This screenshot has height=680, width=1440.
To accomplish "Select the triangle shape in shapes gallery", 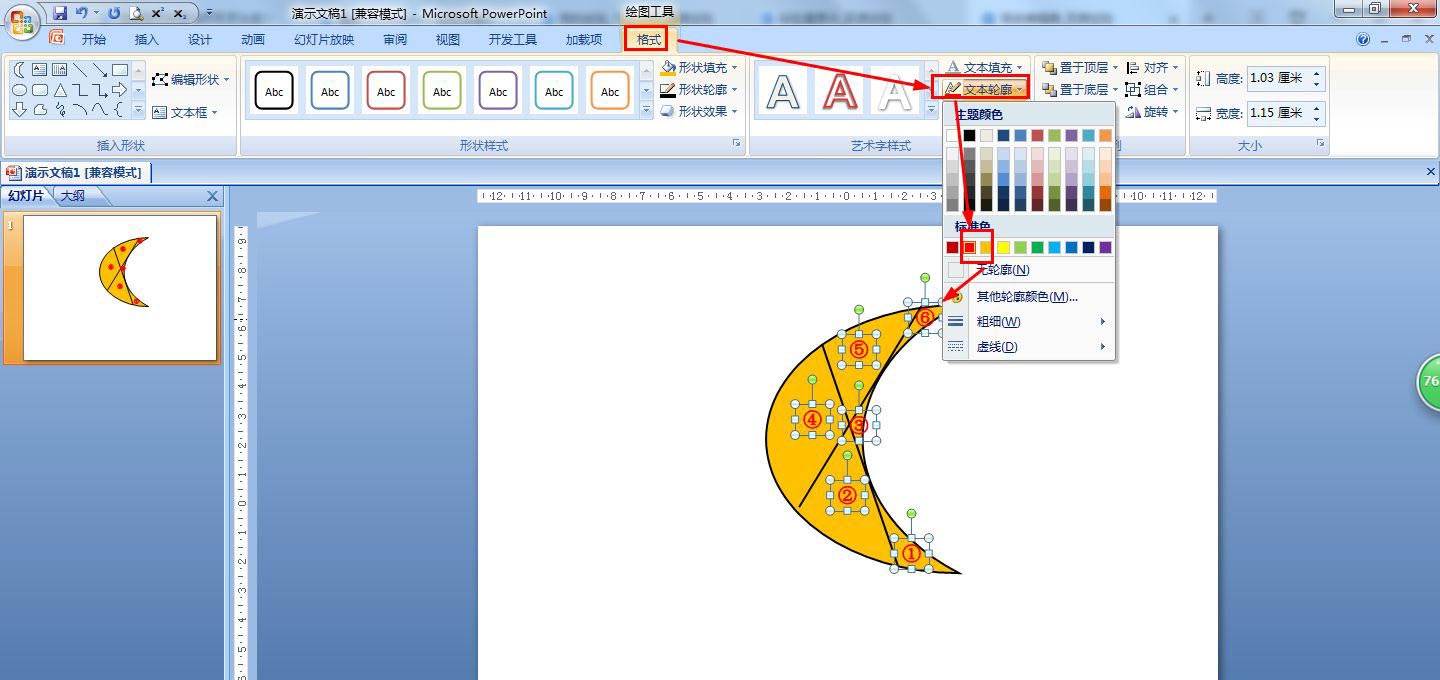I will [x=60, y=90].
